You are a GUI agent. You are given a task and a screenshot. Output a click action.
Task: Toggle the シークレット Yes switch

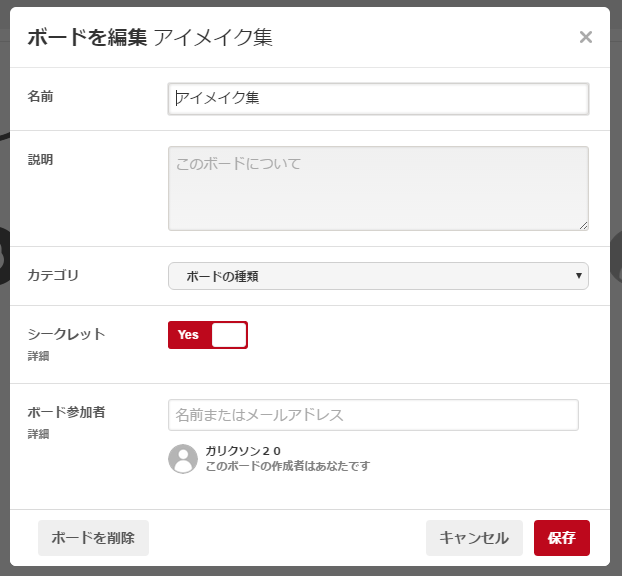tap(208, 335)
